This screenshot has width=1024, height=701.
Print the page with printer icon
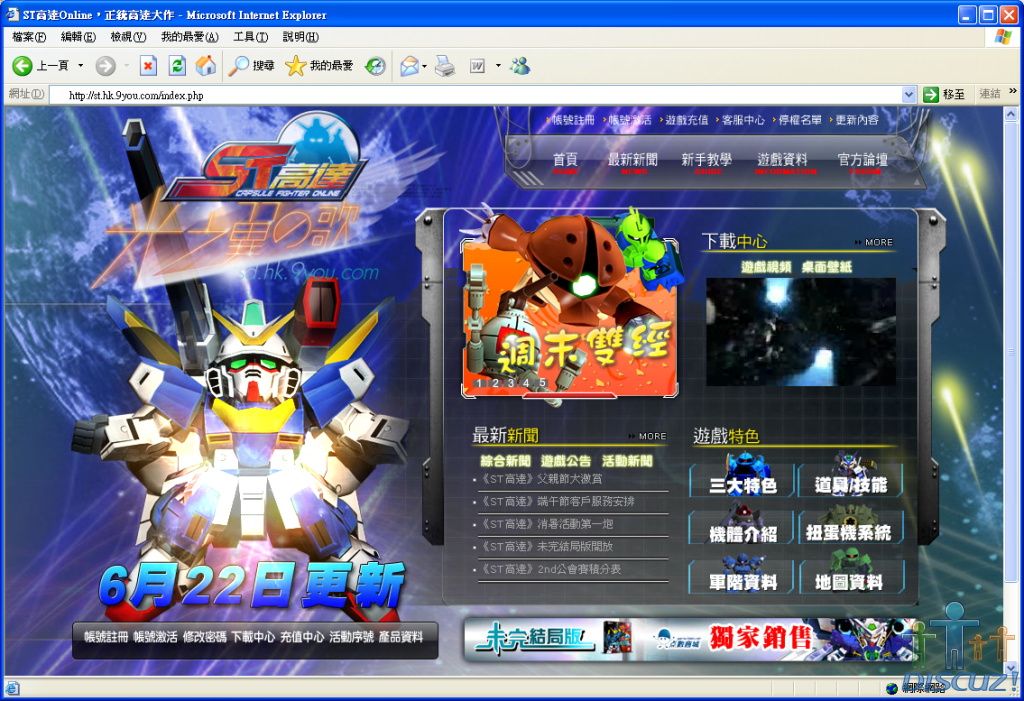click(445, 65)
